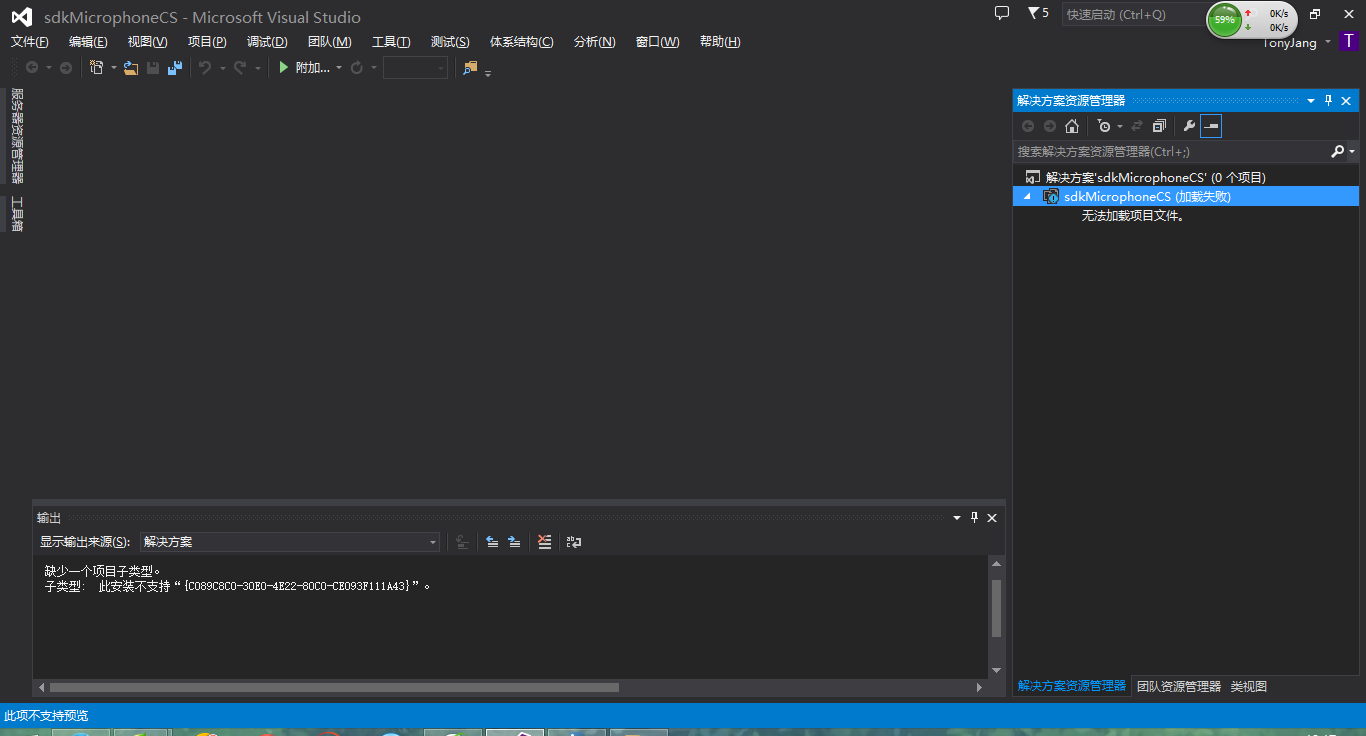Click the Forward arrow in Solution Explorer toolbar
The image size is (1366, 736).
(1050, 126)
